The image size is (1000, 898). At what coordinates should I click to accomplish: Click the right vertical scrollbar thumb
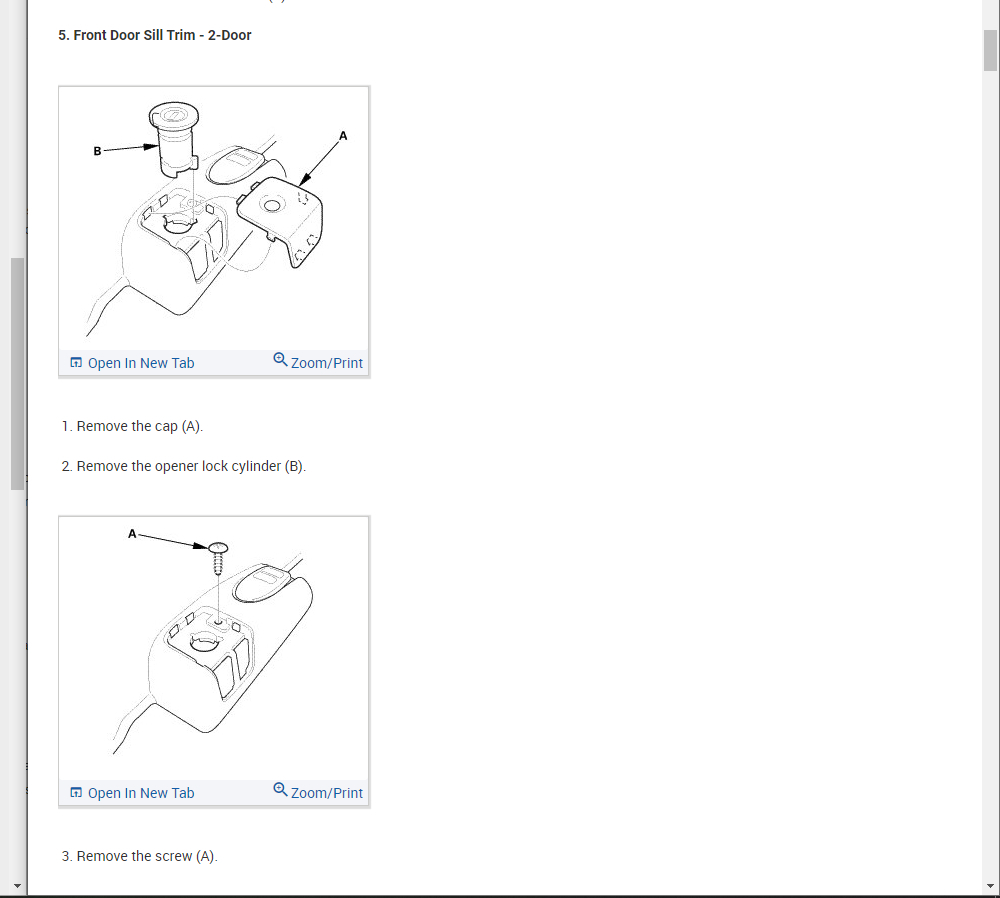click(x=990, y=50)
